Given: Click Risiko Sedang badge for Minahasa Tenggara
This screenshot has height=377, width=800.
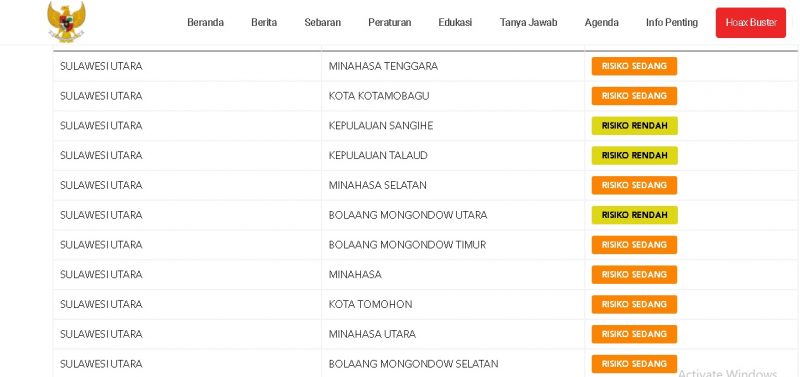Looking at the screenshot, I should click(634, 66).
